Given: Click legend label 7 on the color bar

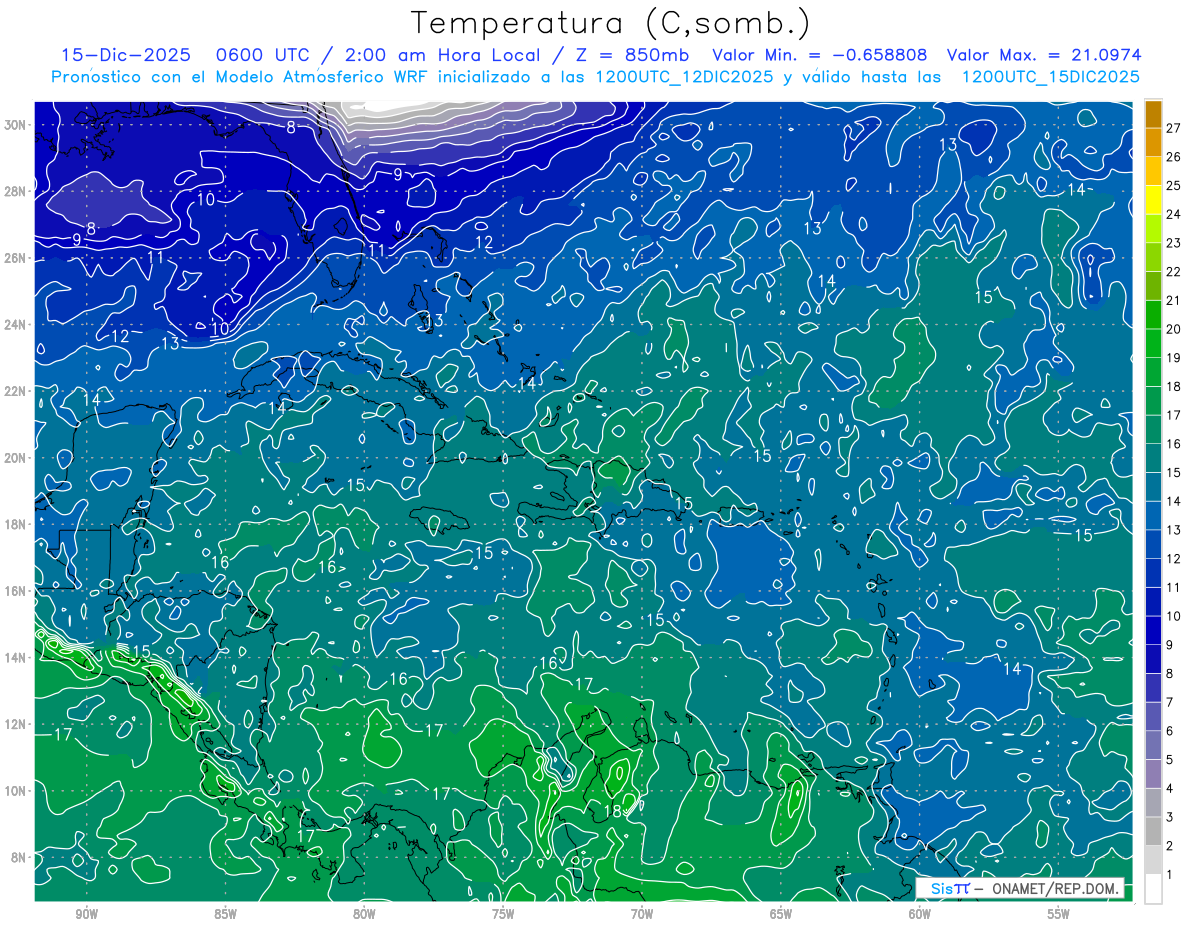Looking at the screenshot, I should 1170,703.
